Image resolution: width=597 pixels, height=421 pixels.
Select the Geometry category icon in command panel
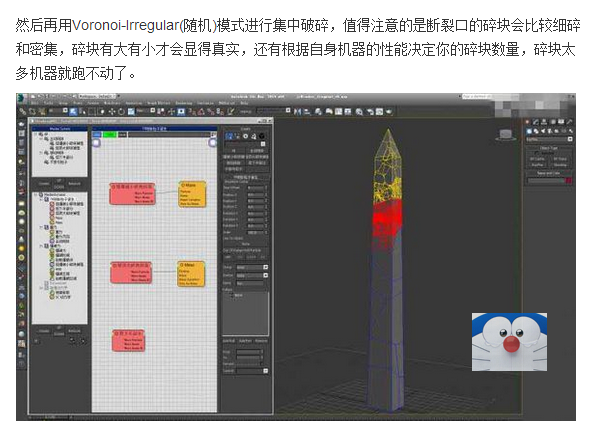[528, 131]
